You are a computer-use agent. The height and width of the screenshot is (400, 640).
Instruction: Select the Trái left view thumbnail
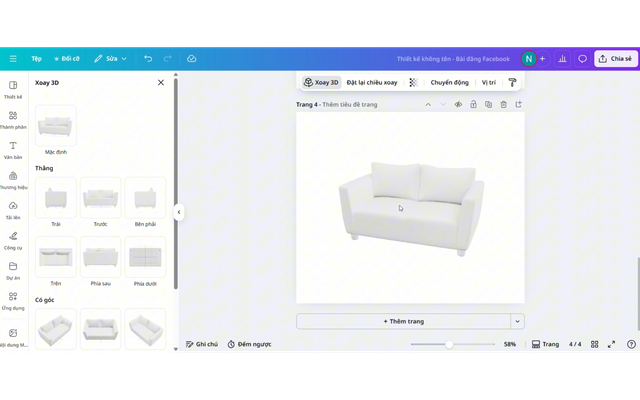coord(56,198)
